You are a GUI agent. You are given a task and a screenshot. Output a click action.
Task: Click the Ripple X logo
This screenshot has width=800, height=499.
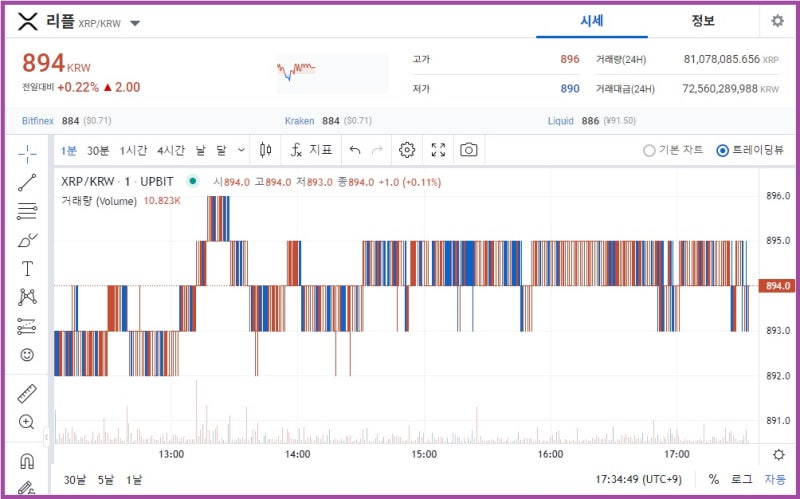point(28,21)
